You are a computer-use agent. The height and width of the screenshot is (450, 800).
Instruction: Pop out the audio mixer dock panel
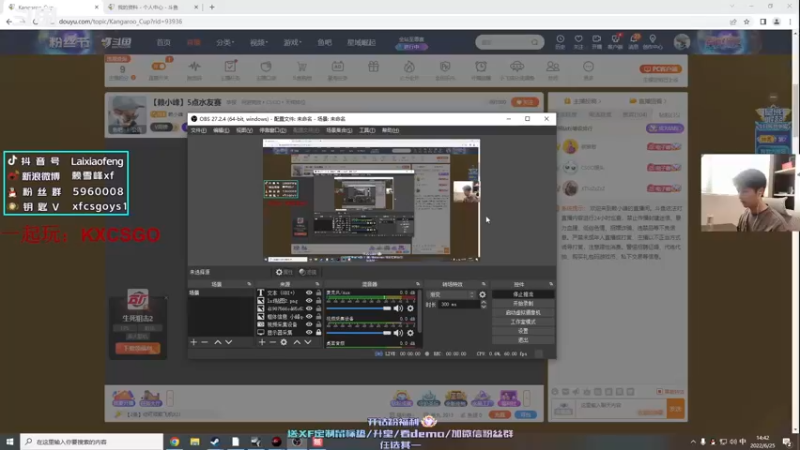coord(418,284)
